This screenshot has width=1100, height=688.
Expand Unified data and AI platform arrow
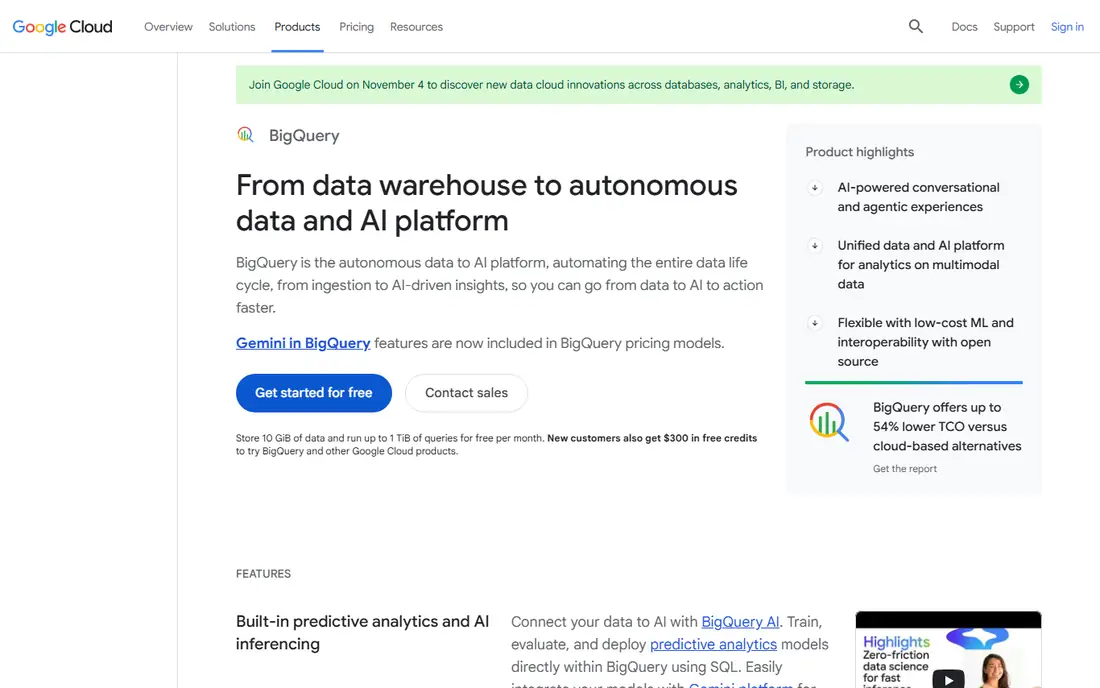pos(814,246)
